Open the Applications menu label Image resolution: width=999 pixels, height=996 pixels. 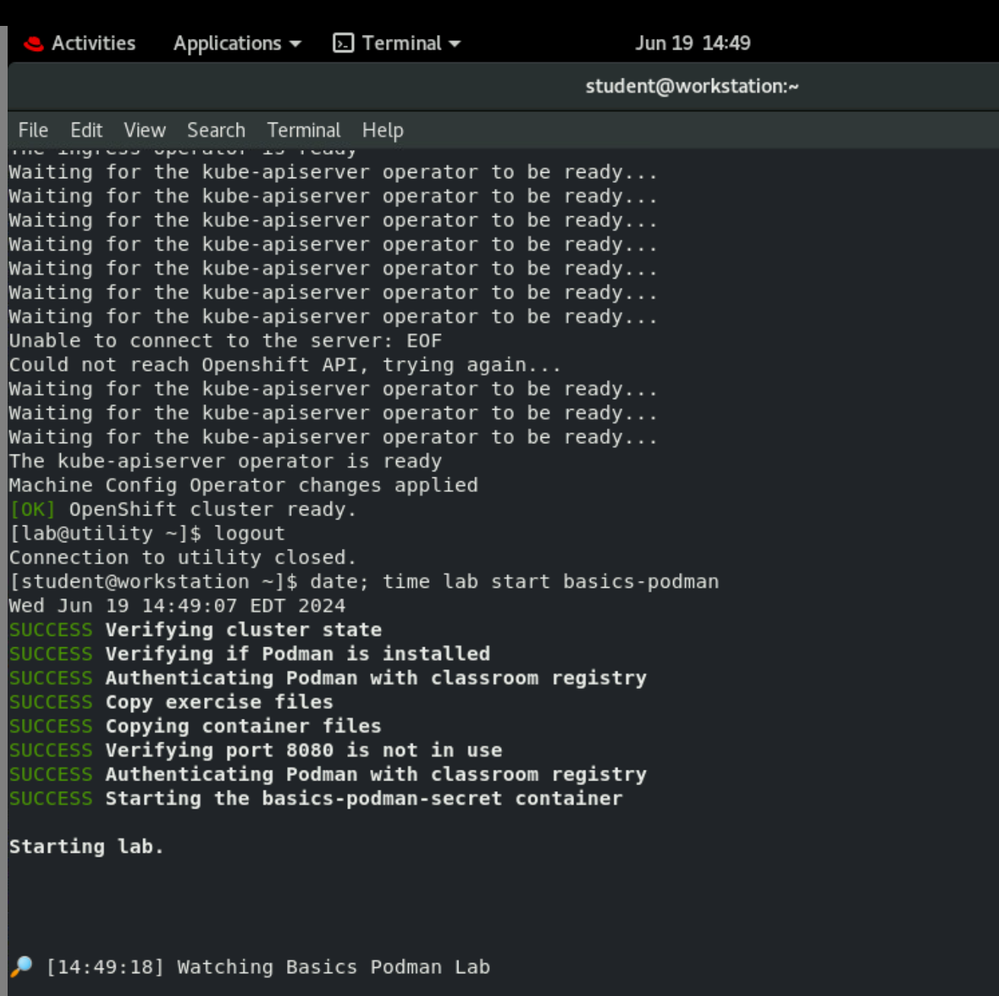pyautogui.click(x=227, y=43)
